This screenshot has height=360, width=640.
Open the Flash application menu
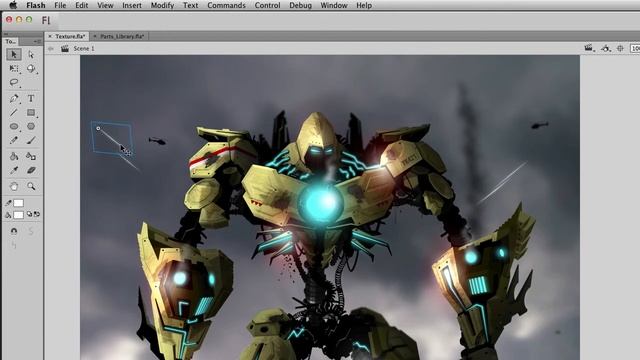pyautogui.click(x=36, y=5)
